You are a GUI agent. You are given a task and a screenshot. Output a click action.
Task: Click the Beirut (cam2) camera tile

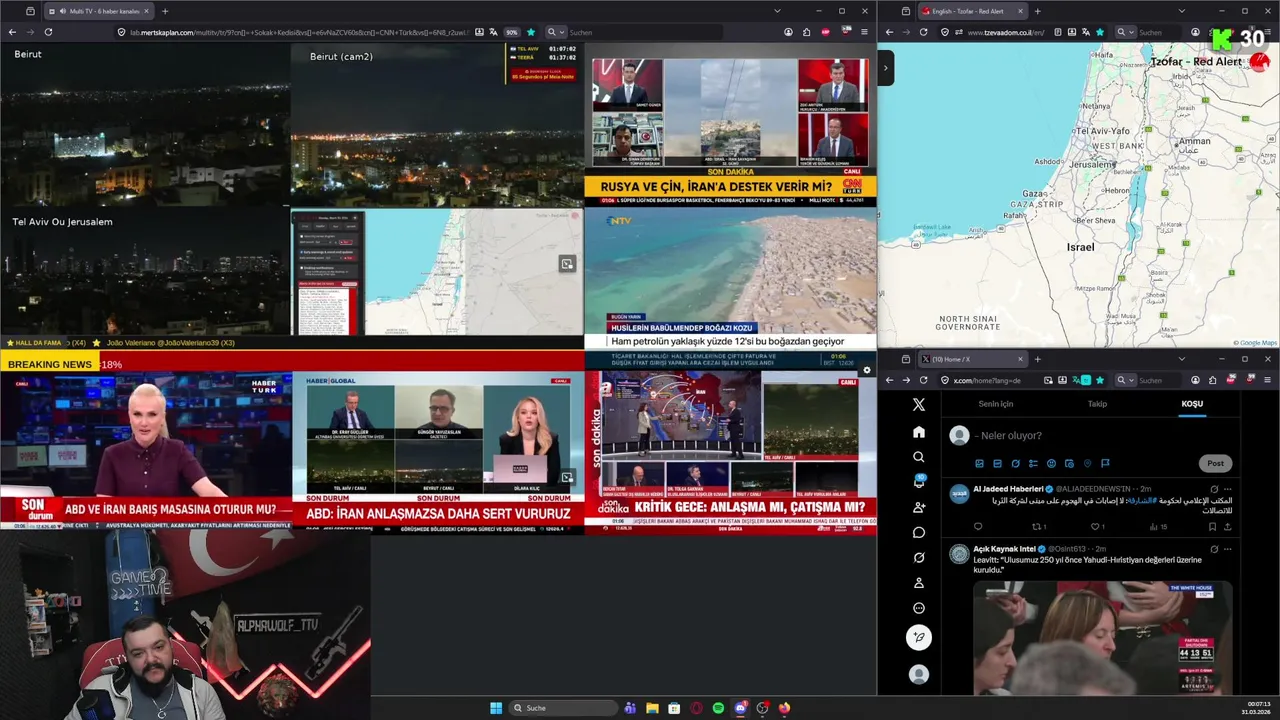[438, 124]
